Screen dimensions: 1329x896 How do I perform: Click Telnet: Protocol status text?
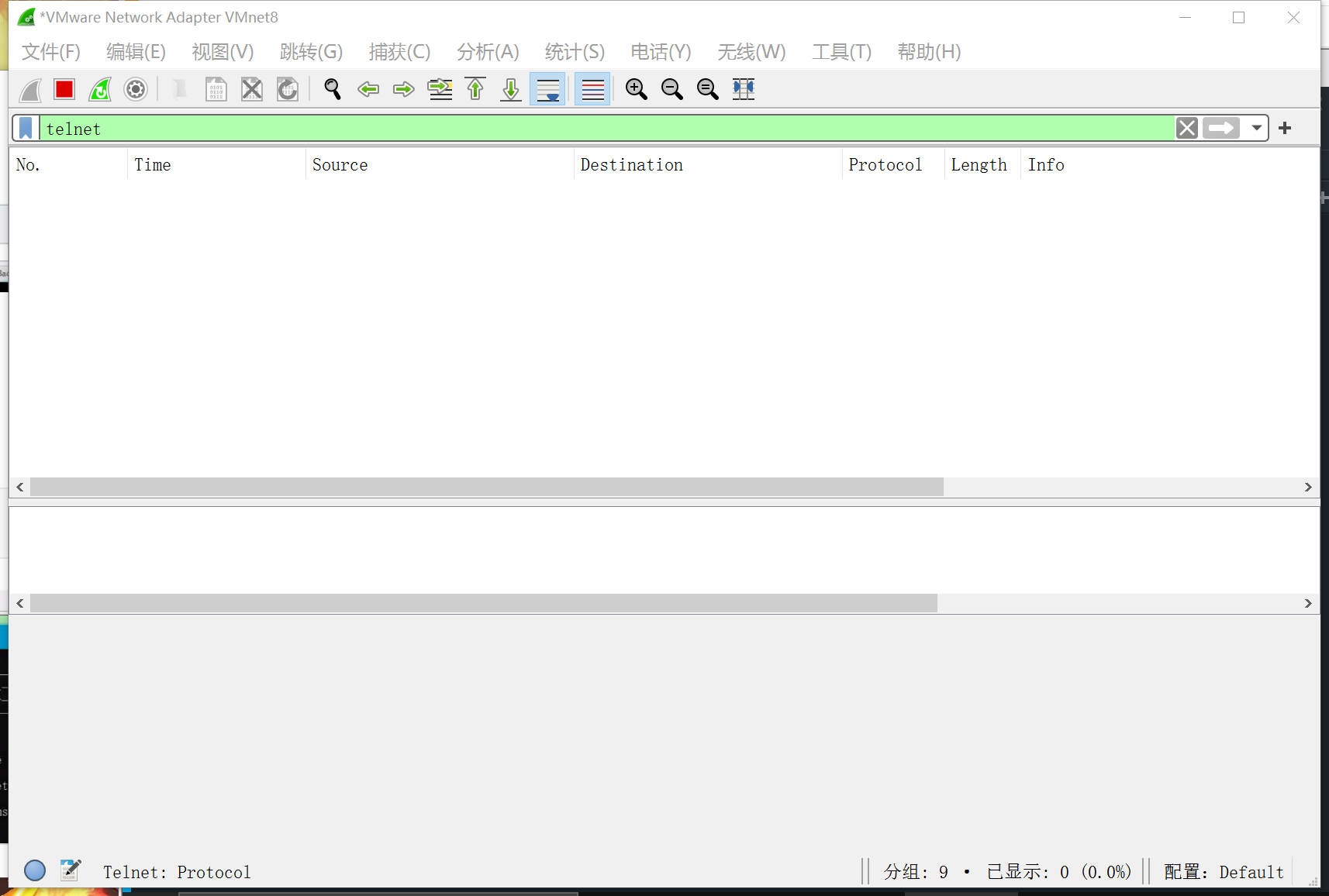click(x=177, y=872)
